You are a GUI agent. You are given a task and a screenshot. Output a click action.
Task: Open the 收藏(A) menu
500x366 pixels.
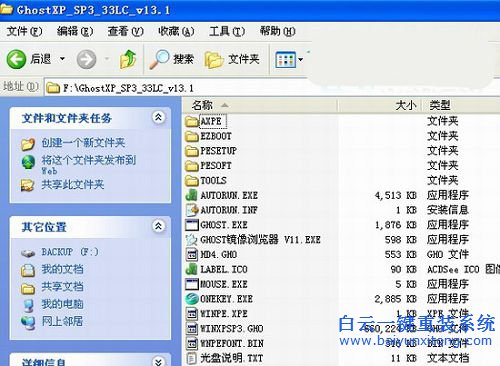(x=176, y=31)
